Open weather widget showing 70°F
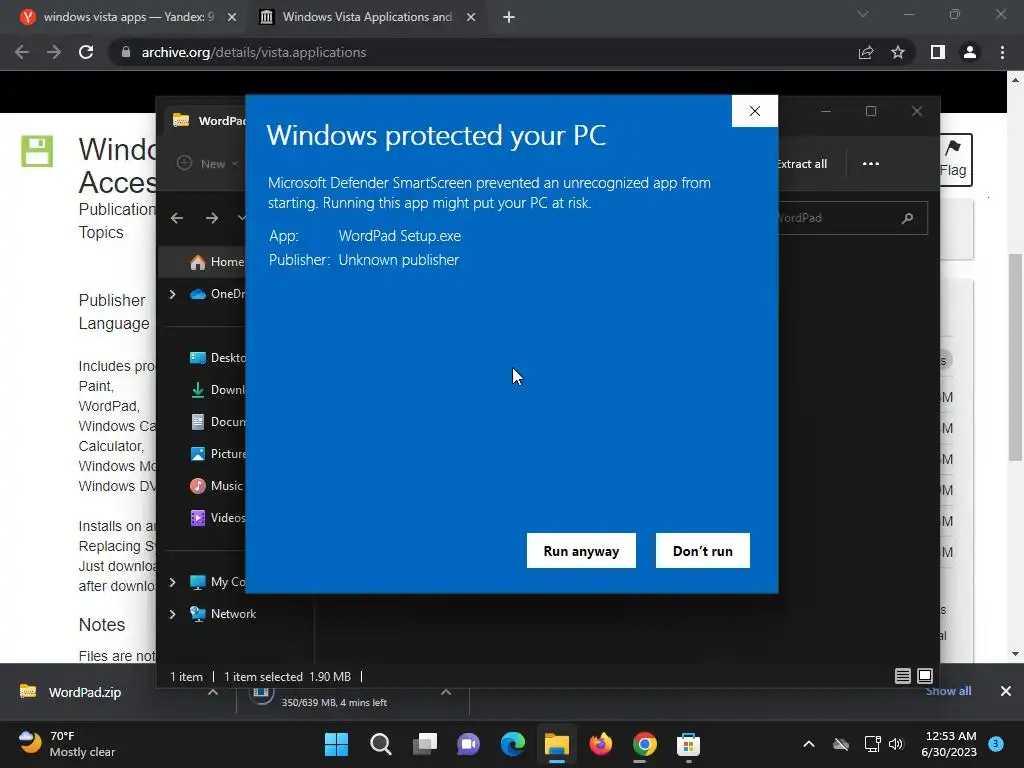Viewport: 1024px width, 768px height. click(67, 744)
